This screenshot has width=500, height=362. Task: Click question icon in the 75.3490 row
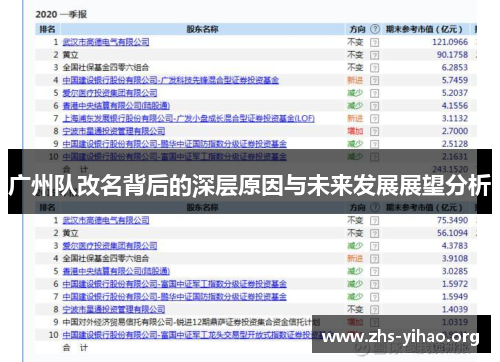(x=375, y=221)
